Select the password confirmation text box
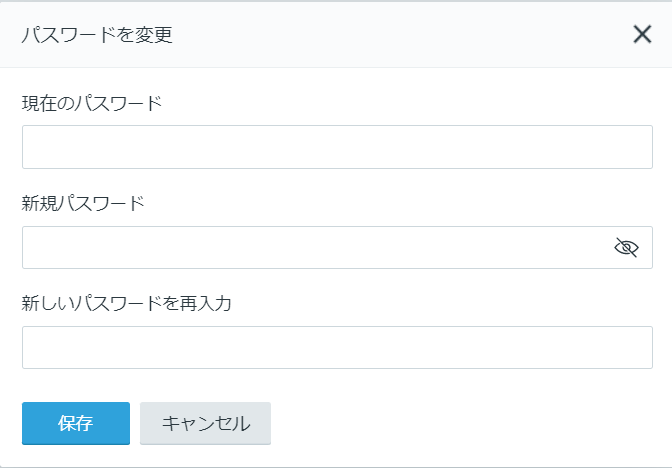 [x=337, y=347]
